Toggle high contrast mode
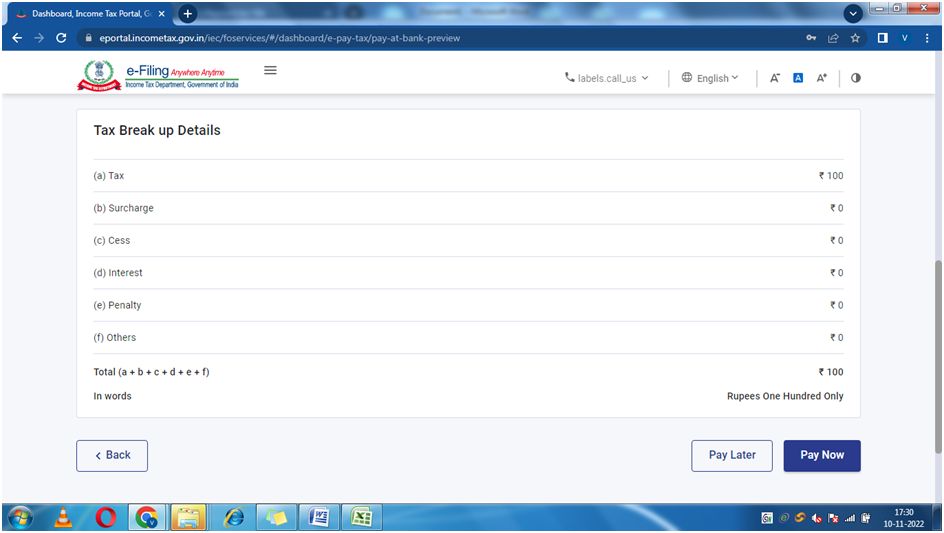944x533 pixels. (x=856, y=78)
